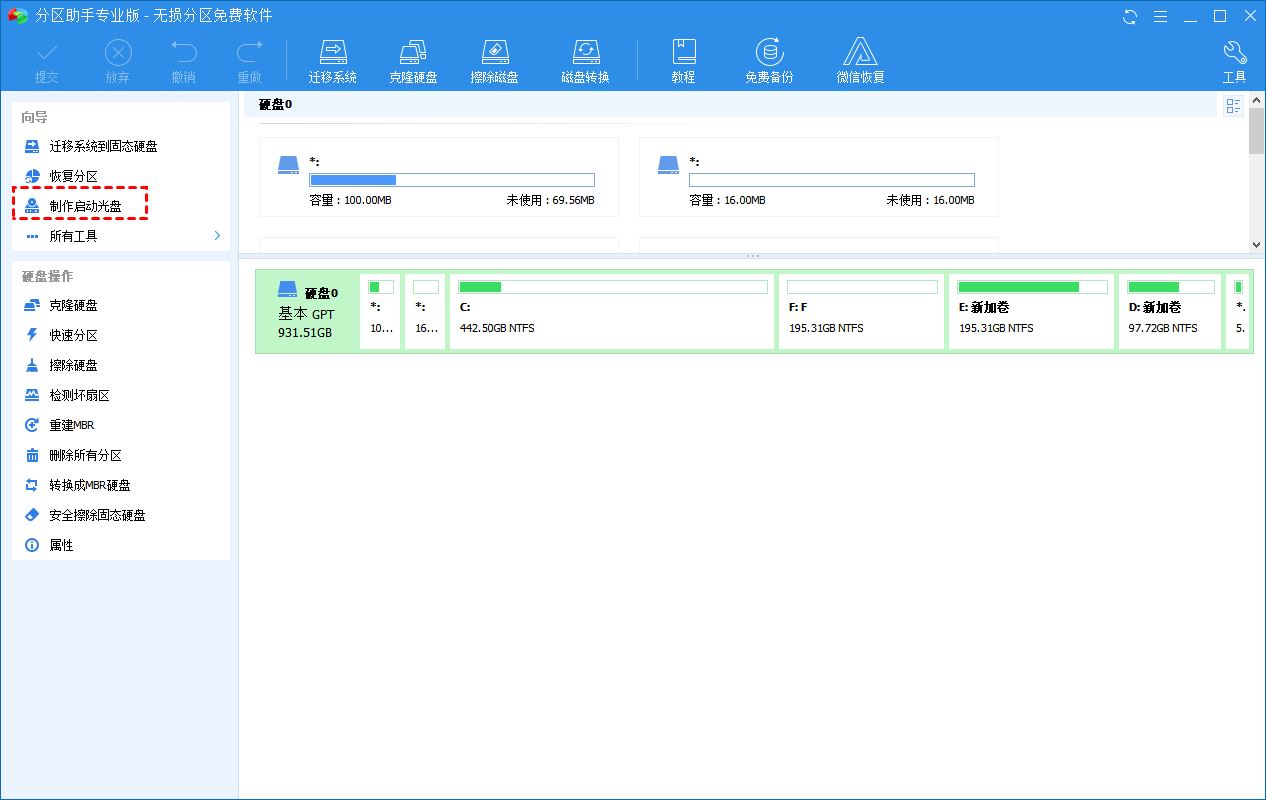Launch 磁盘转换 disk conversion
The width and height of the screenshot is (1266, 800).
(x=585, y=58)
